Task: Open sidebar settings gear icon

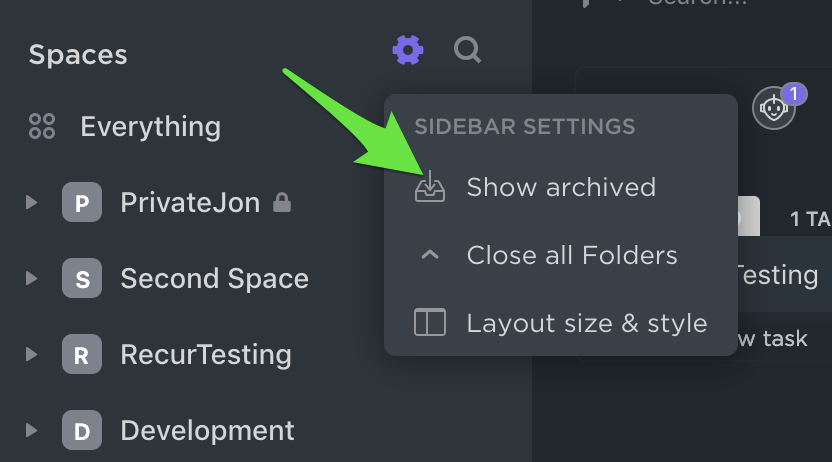Action: pos(408,50)
